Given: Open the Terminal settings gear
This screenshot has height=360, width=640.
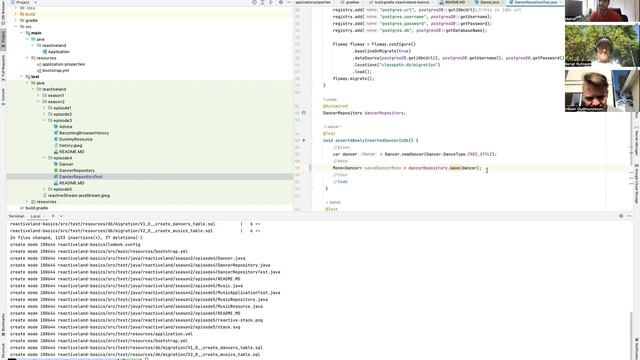Looking at the screenshot, I should 621,216.
